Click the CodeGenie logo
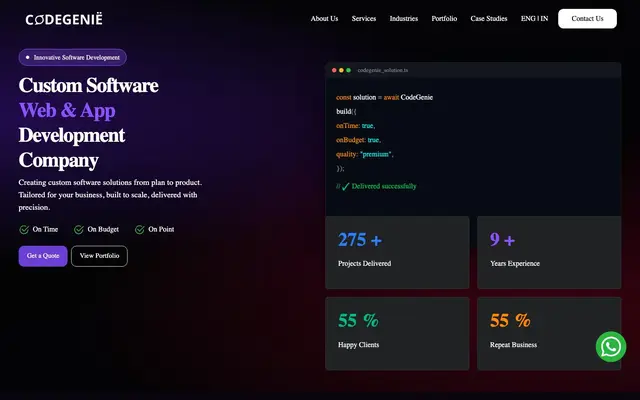Screen dimensions: 640x400 [64, 19]
